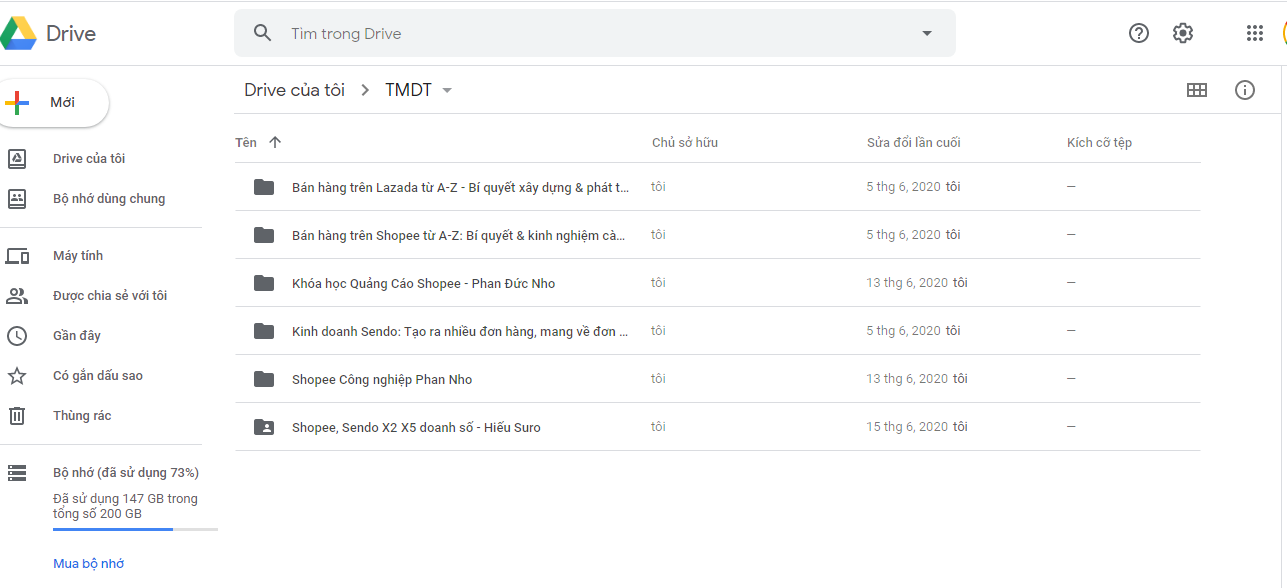Reverse sort direction arrow next to Tên
This screenshot has height=588, width=1287.
click(x=275, y=143)
